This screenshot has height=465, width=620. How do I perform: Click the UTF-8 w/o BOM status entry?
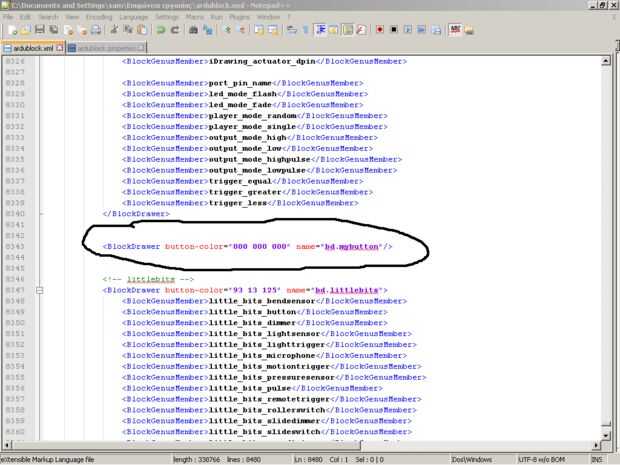541,459
